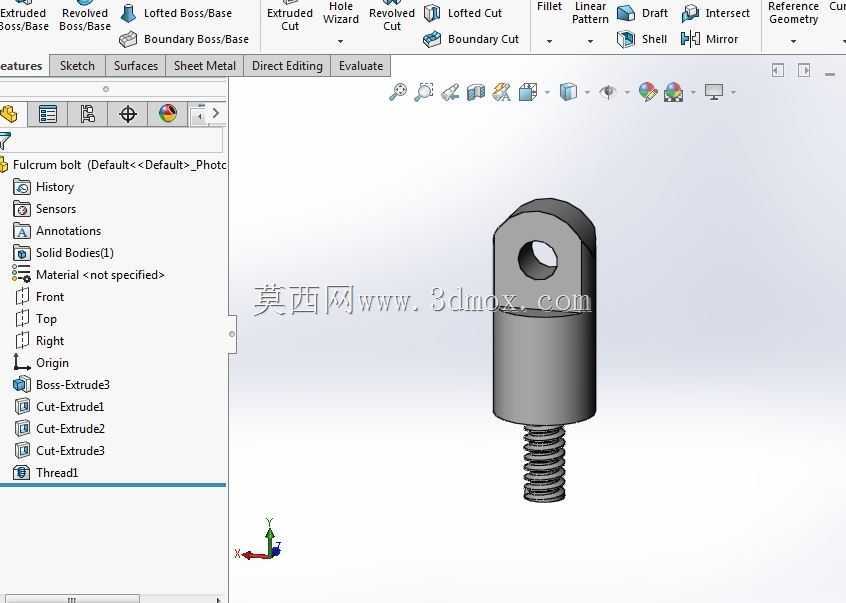The width and height of the screenshot is (846, 603).
Task: Select Boss-Extrude3 feature
Action: (x=62, y=385)
